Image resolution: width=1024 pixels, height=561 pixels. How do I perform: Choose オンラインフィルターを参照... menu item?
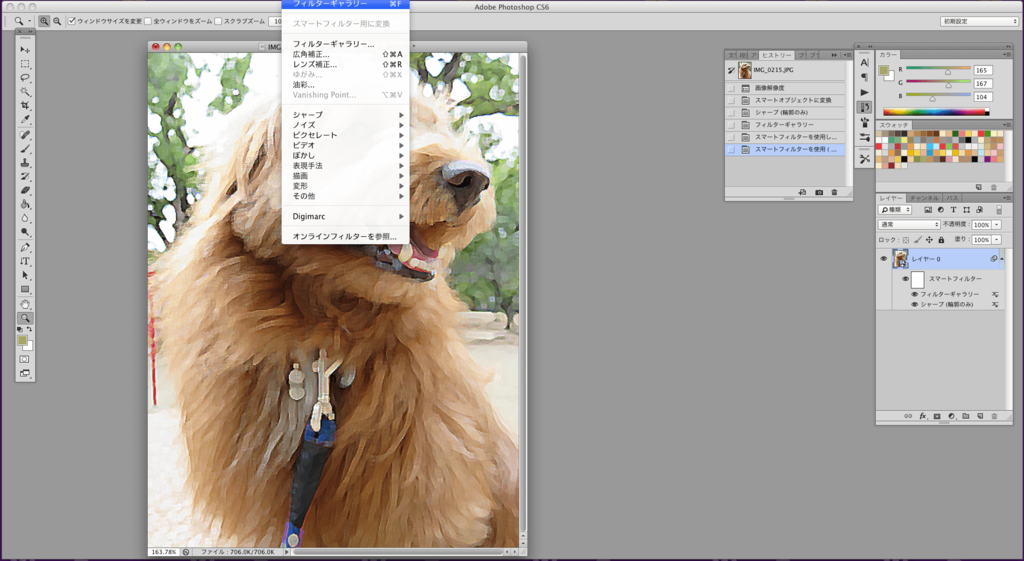pos(345,236)
